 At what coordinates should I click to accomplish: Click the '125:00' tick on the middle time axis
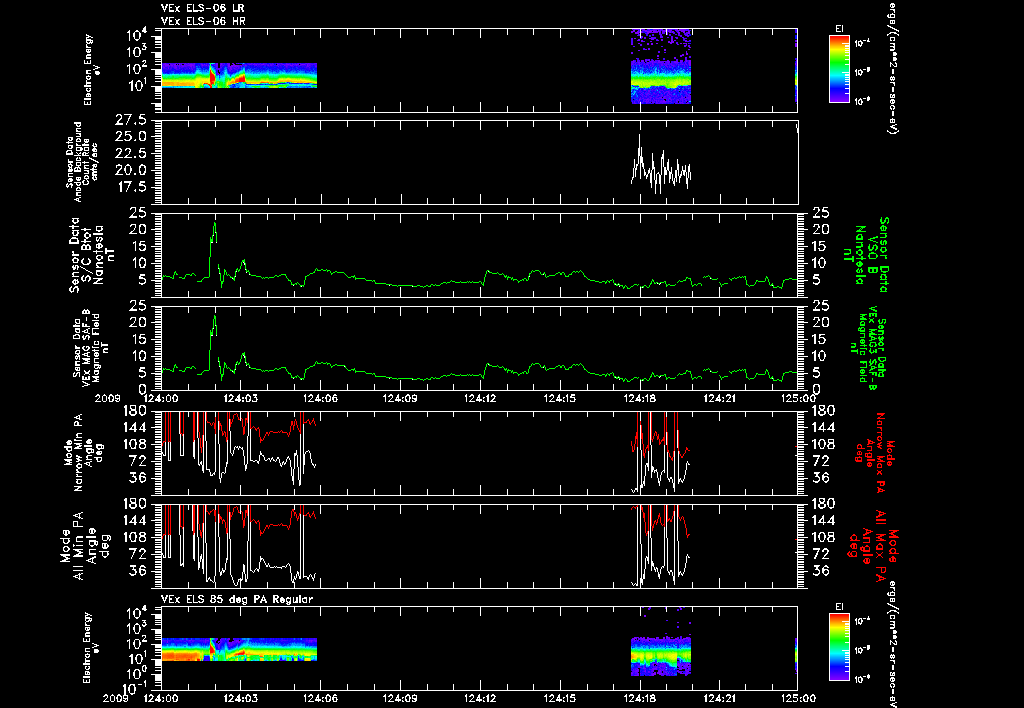tap(798, 398)
